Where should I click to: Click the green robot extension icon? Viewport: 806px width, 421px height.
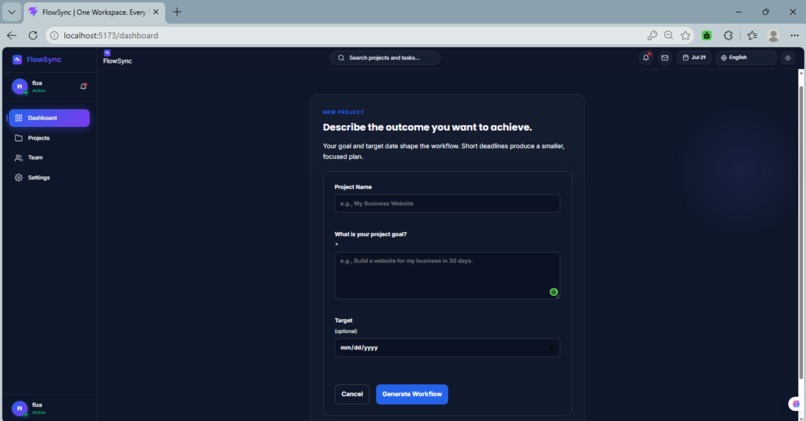coord(707,35)
